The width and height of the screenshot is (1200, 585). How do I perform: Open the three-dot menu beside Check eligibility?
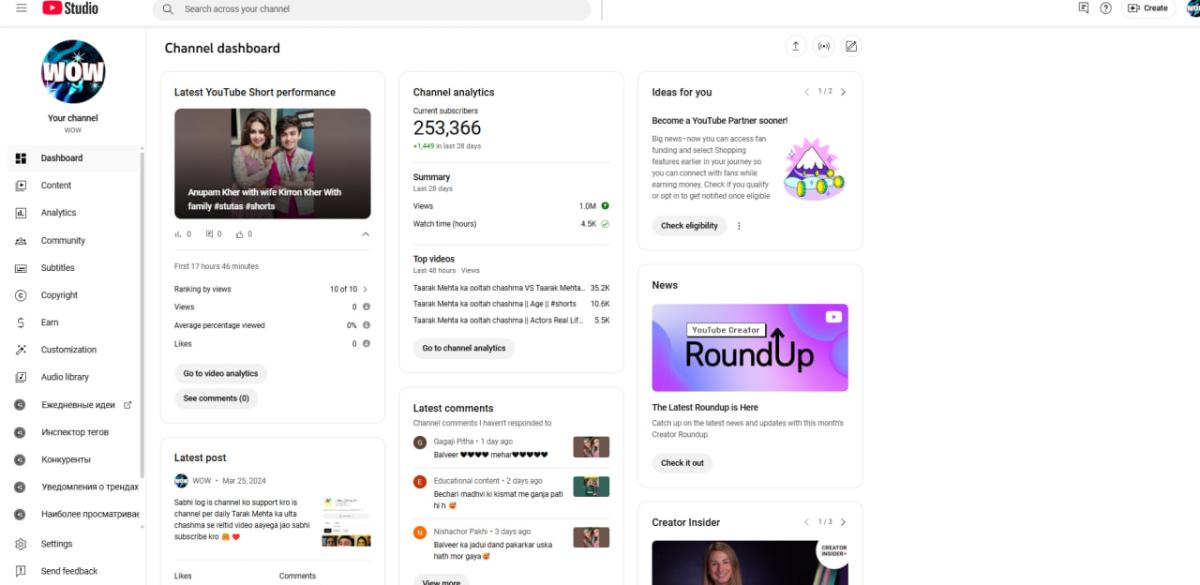(739, 226)
